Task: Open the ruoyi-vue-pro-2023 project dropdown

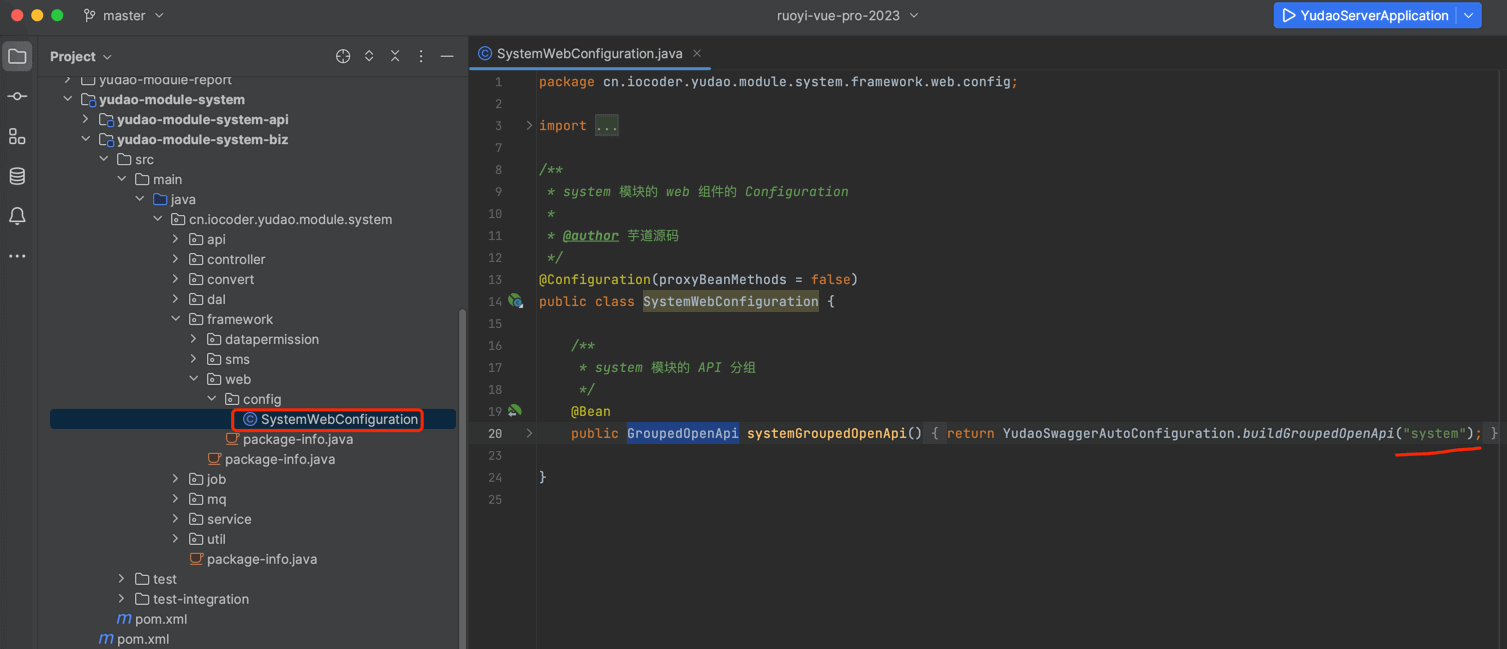Action: tap(847, 15)
